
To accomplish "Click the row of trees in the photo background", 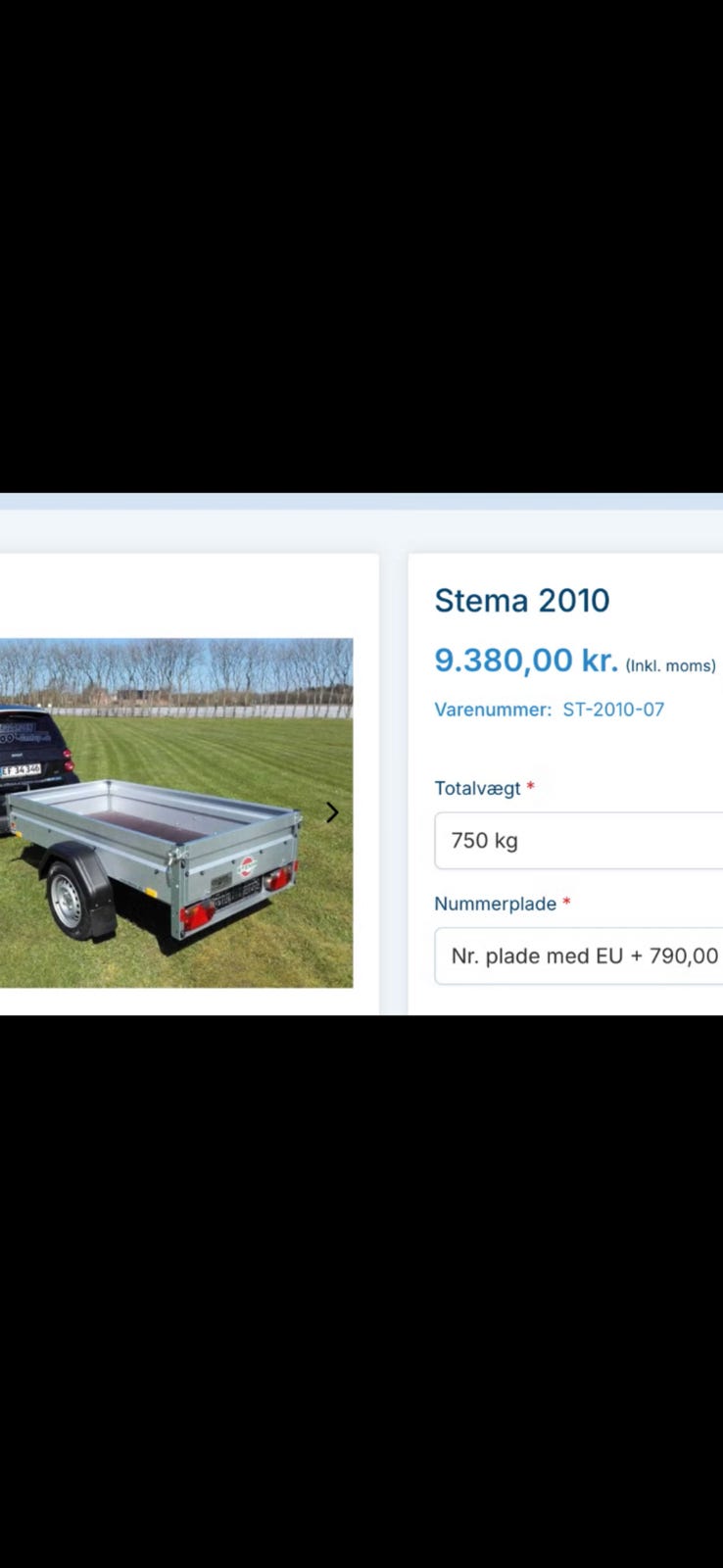I will [176, 671].
